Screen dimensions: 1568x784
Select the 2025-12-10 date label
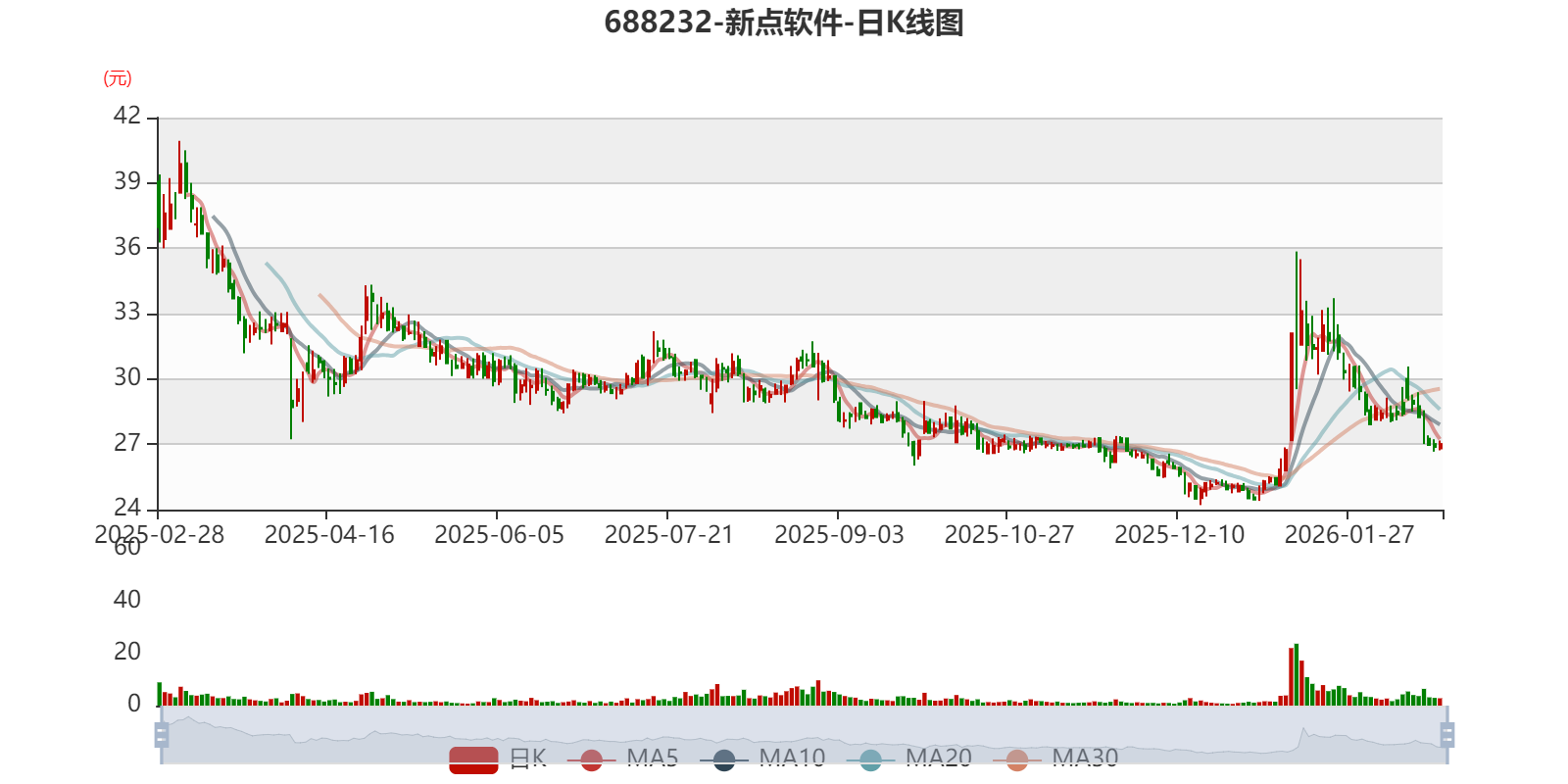pos(1180,535)
